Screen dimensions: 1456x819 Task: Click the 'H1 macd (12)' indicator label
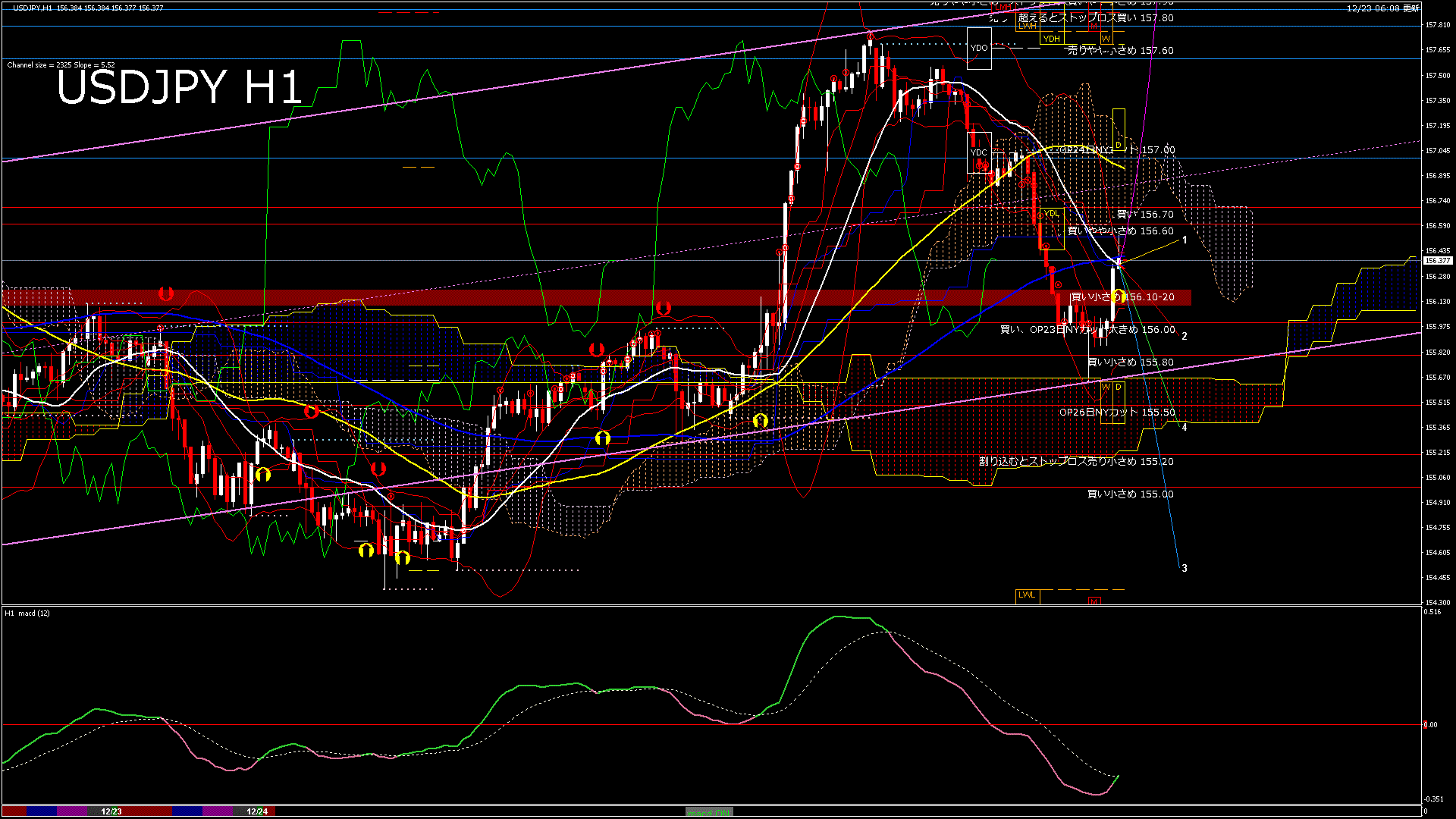pyautogui.click(x=27, y=613)
